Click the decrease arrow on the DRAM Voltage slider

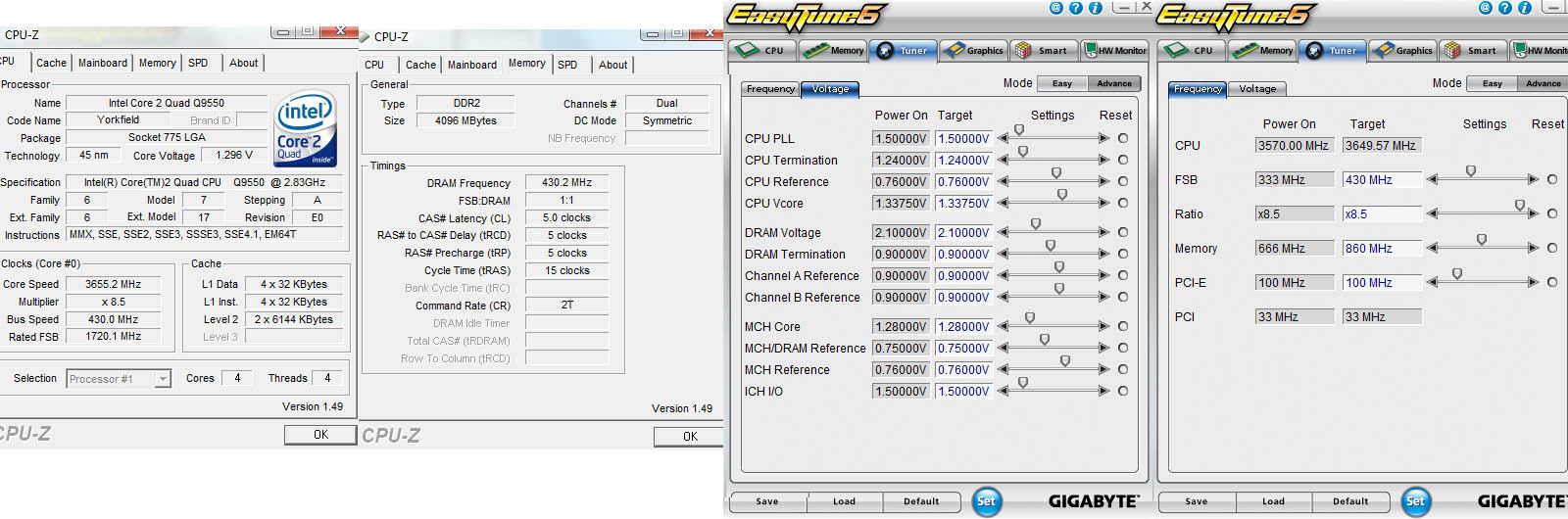click(x=1004, y=233)
